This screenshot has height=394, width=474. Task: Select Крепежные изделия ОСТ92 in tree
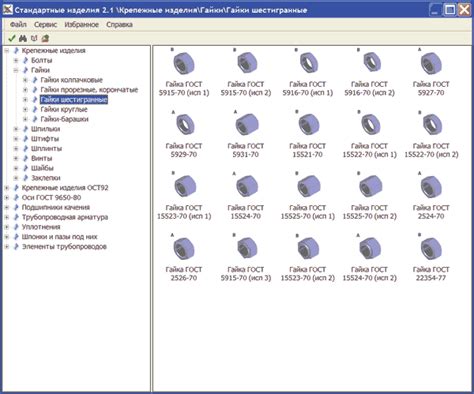(65, 188)
